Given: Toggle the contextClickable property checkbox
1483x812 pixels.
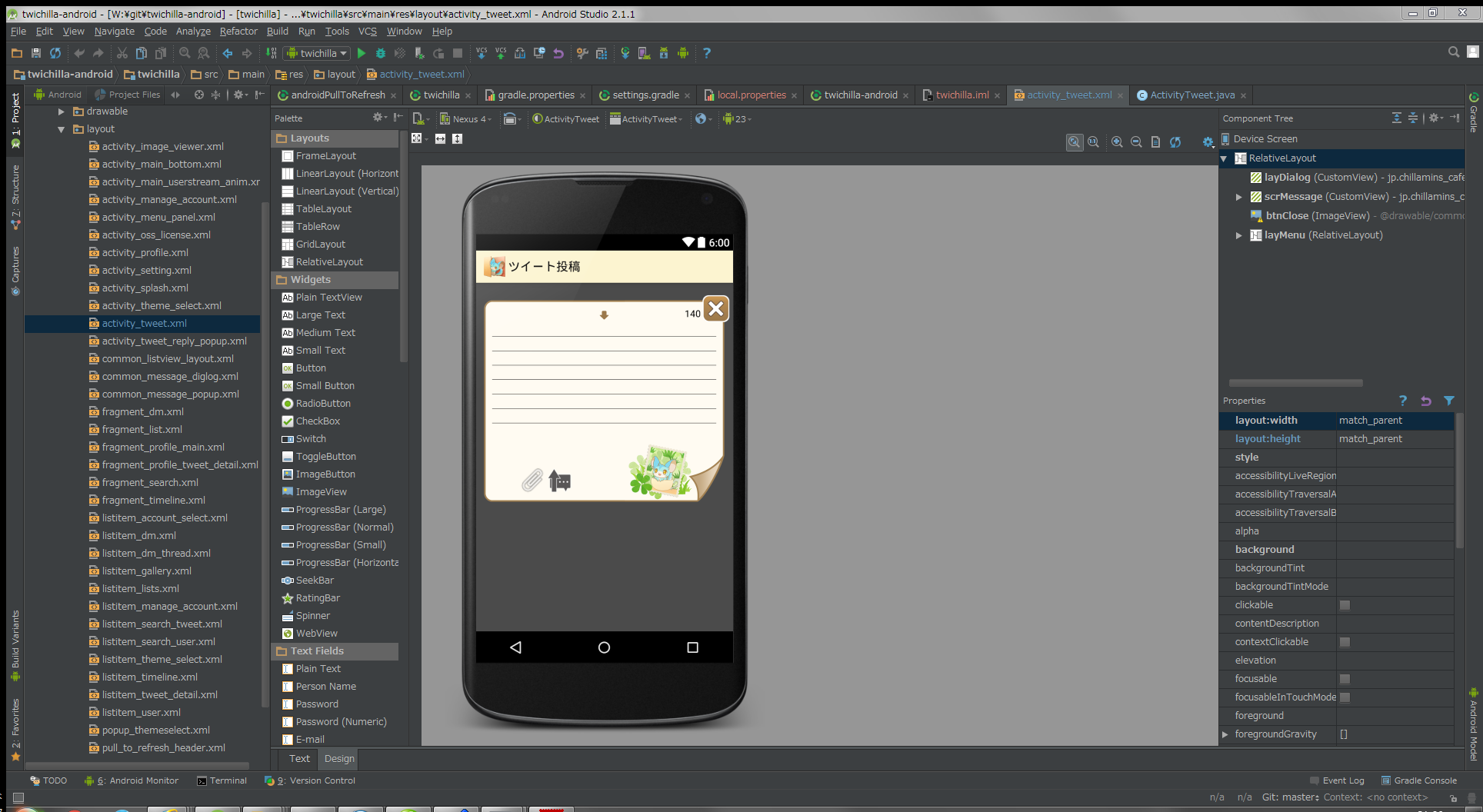Looking at the screenshot, I should coord(1345,642).
